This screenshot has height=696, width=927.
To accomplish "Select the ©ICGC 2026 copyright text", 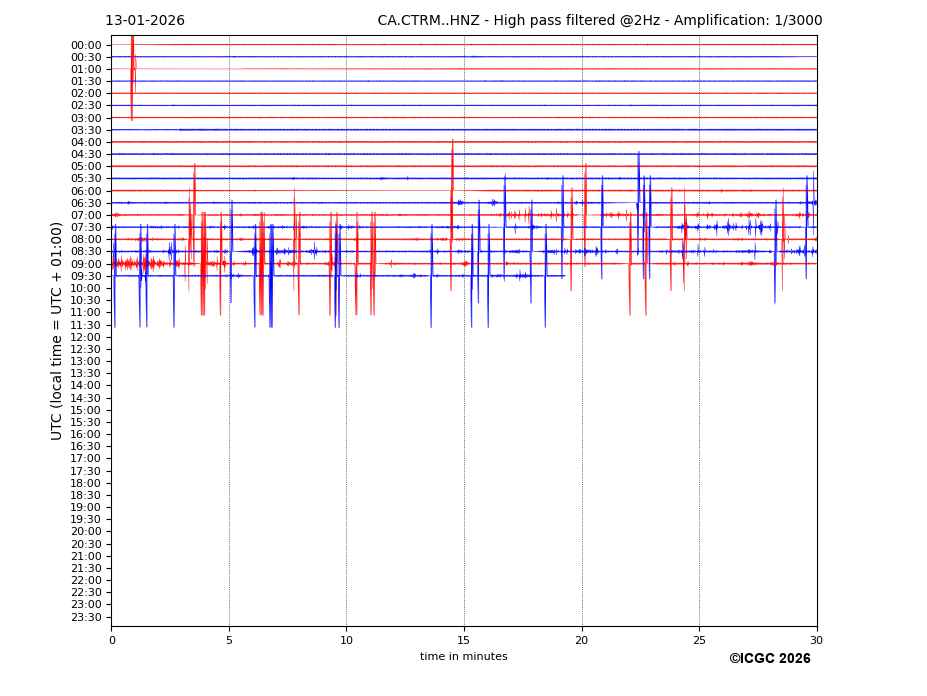I will 769,659.
